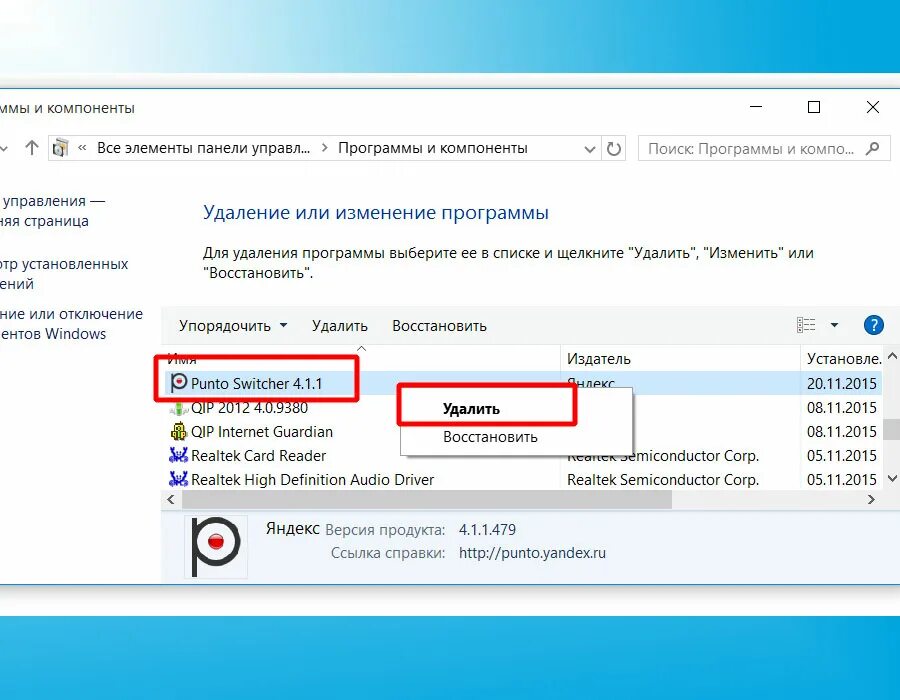Refresh the Programs and Components list

(x=614, y=149)
